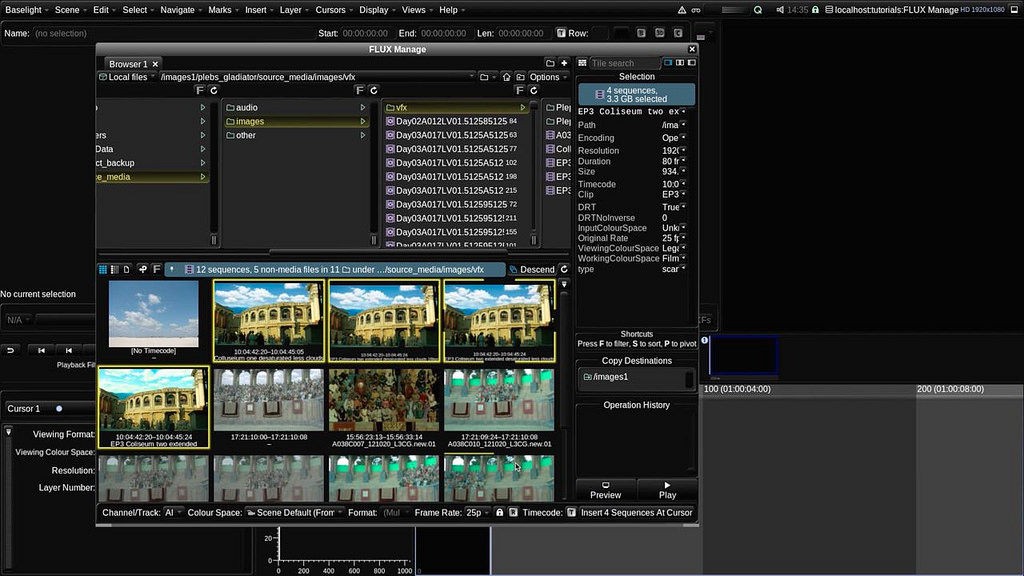Click the tile area dropdown arrow below refresh
Viewport: 1024px width, 576px height.
coord(564,284)
